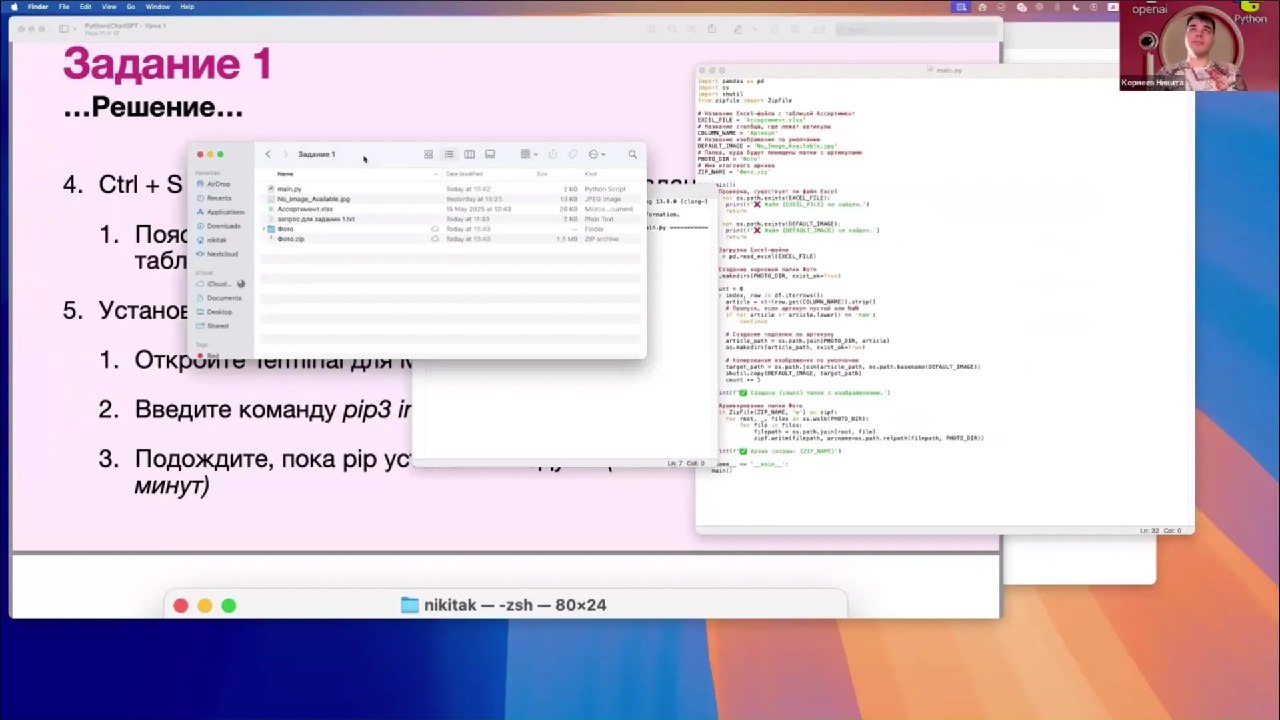Select the Фото folder row
1280x720 pixels.
pyautogui.click(x=450, y=229)
